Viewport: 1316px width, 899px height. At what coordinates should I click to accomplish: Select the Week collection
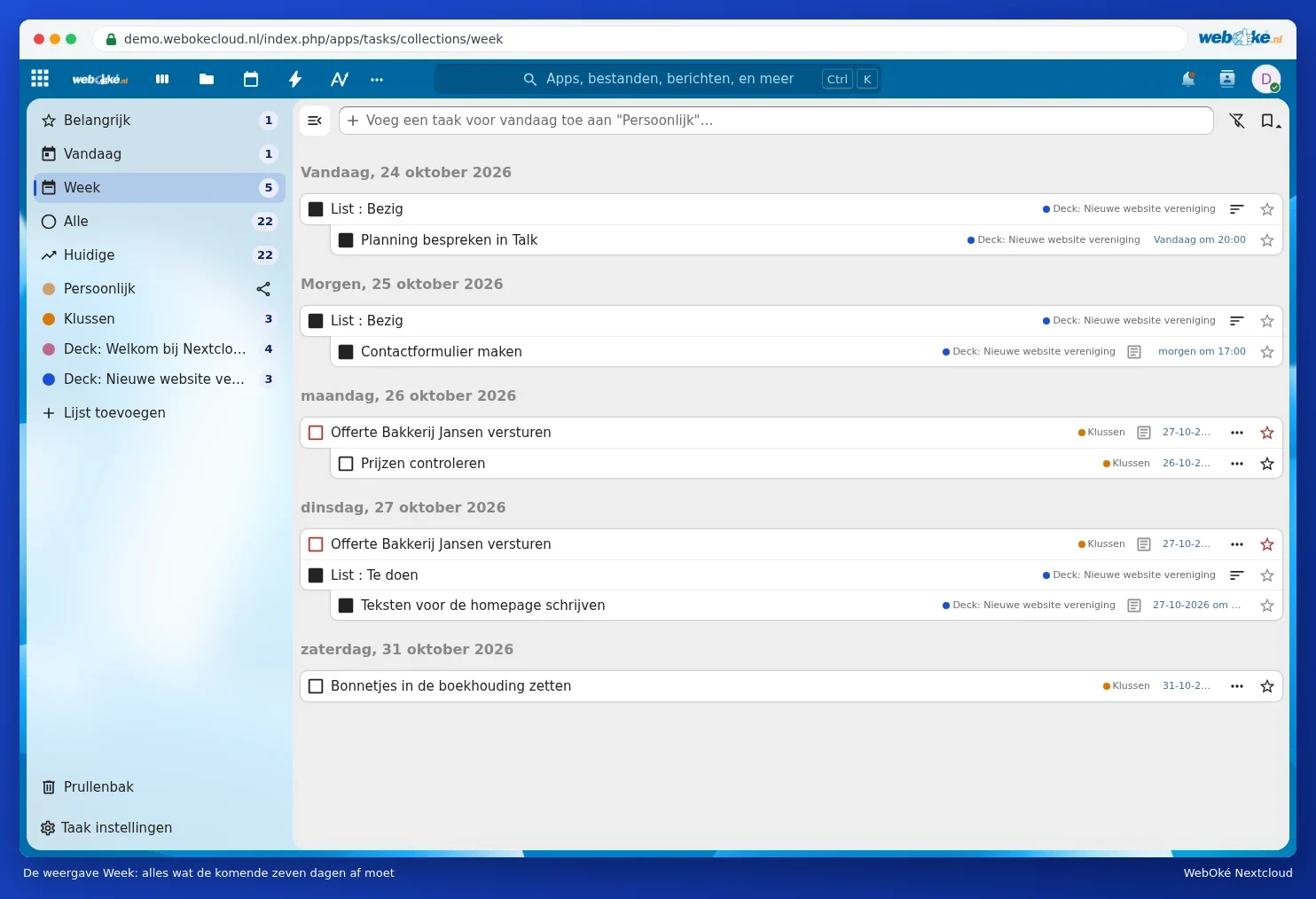160,188
